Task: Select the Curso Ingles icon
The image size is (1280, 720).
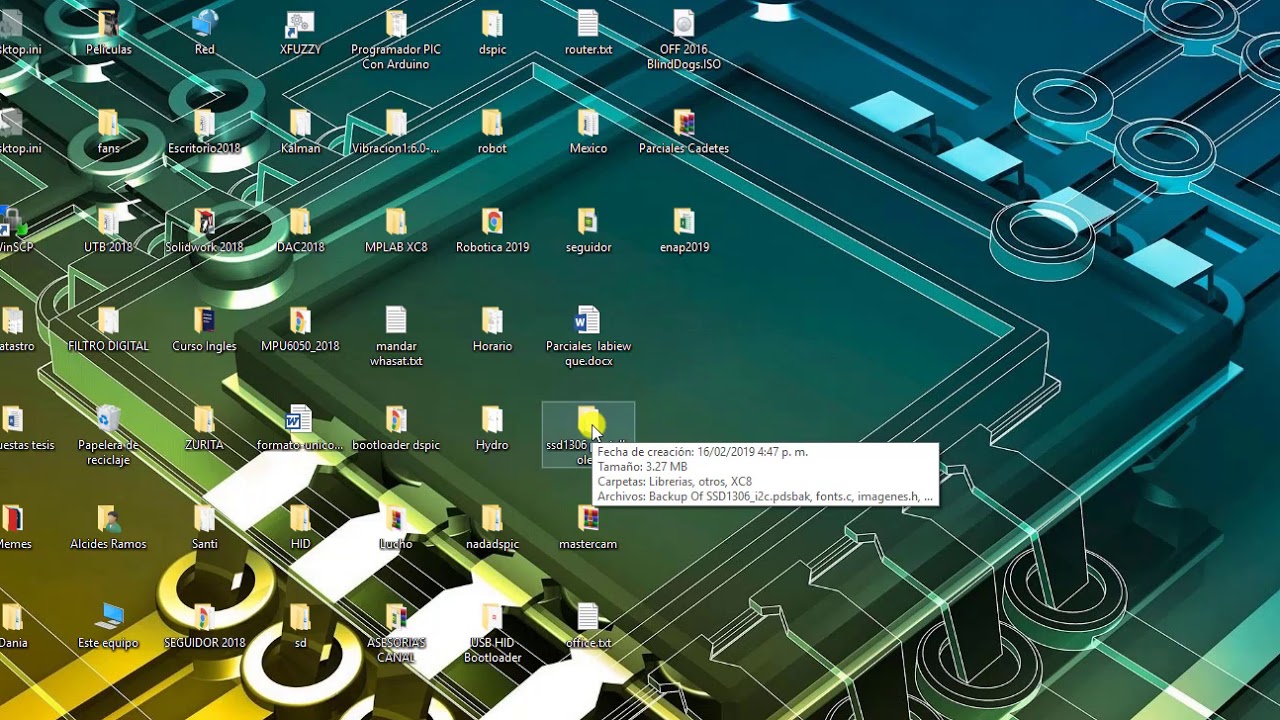Action: point(204,321)
